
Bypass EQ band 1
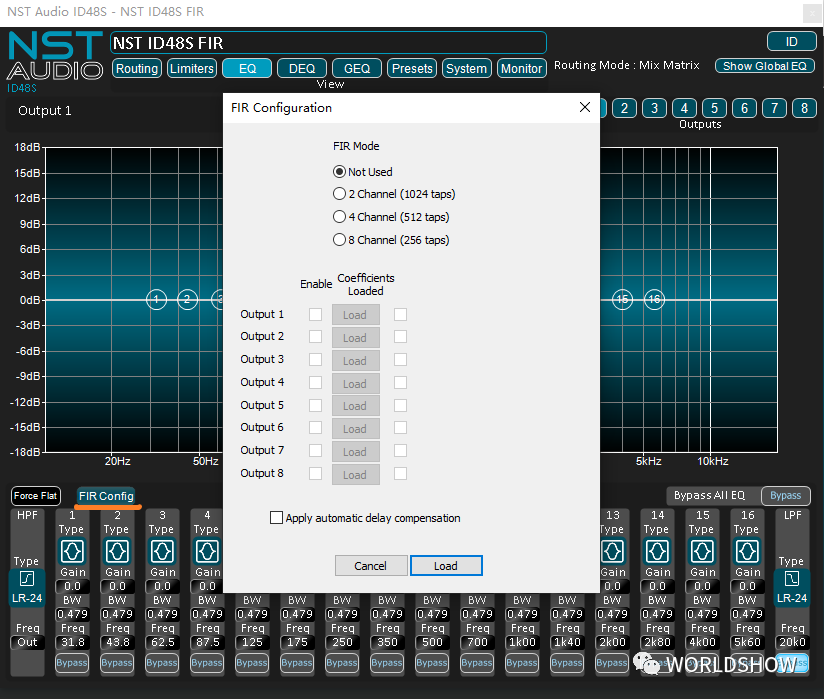pyautogui.click(x=72, y=663)
